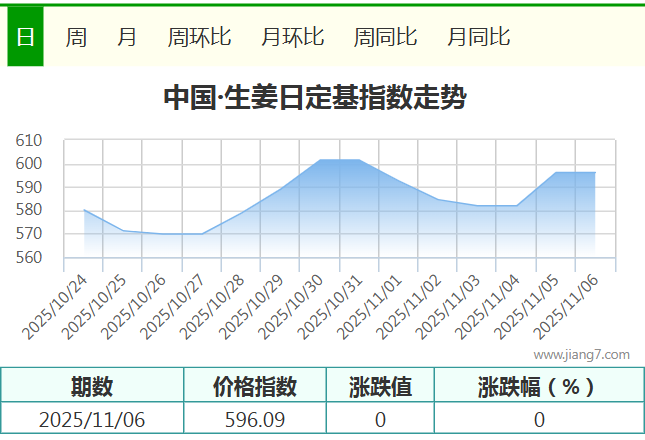Switch to the 周 (weekly) tab
Viewport: 645px width, 440px height.
click(x=76, y=37)
